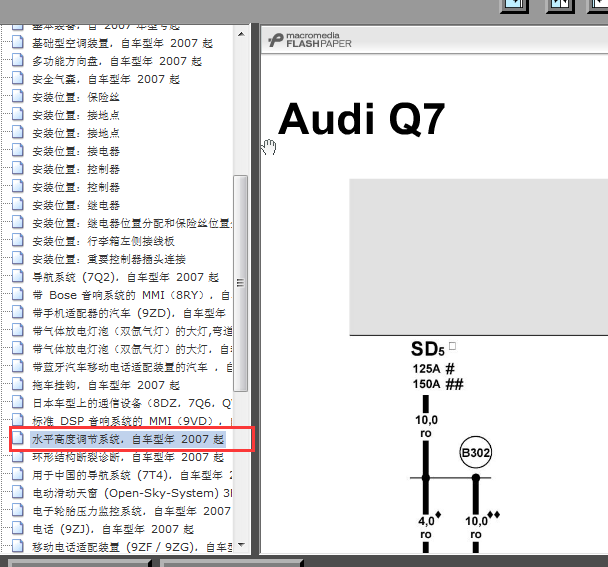Open the 多功能方向盘 entry in the tree
This screenshot has height=567, width=608.
click(117, 61)
